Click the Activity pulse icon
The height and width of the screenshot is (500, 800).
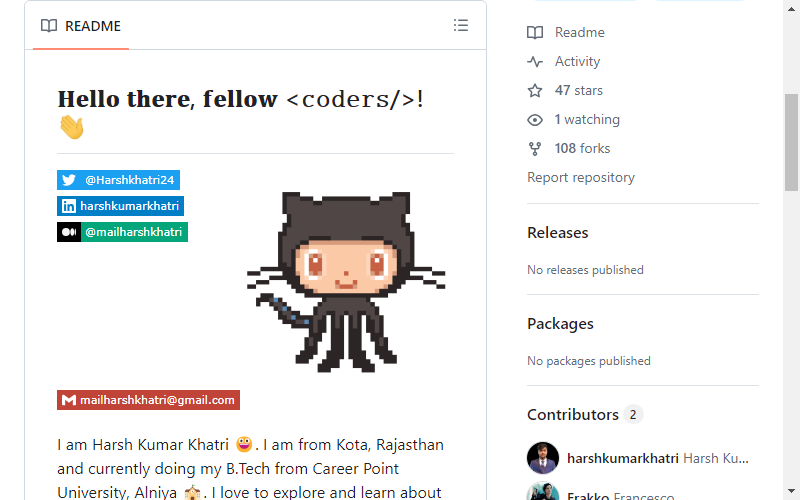[x=535, y=62]
